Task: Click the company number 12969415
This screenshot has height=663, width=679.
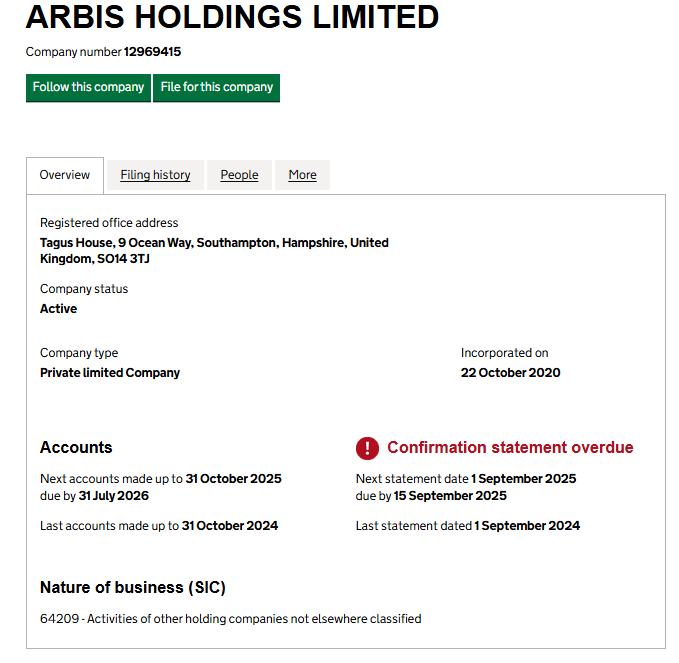Action: 152,52
